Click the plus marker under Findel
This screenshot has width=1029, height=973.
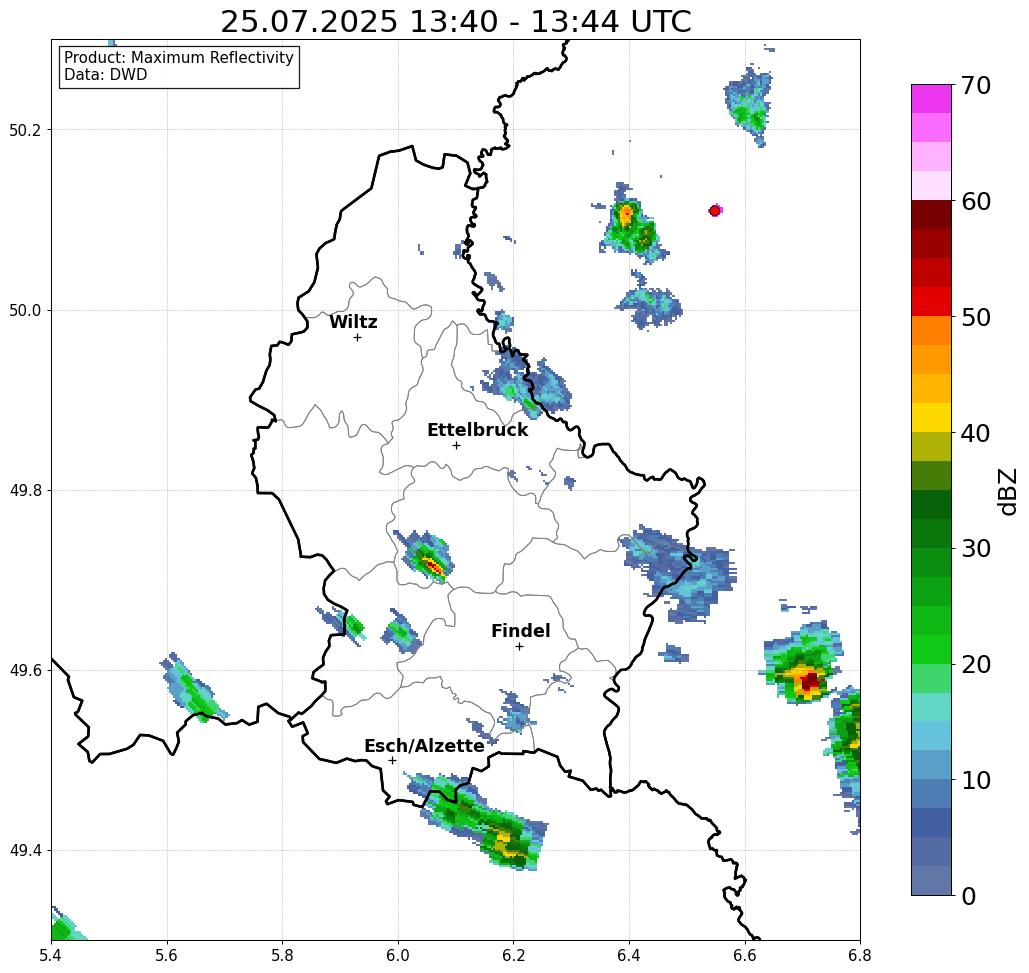[519, 646]
